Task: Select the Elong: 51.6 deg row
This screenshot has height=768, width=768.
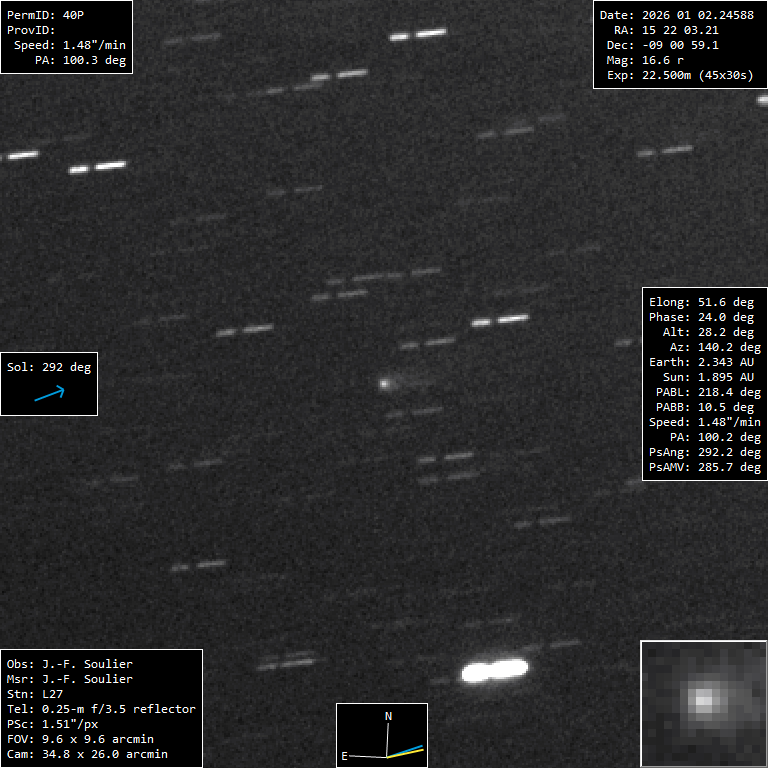Action: (x=701, y=302)
